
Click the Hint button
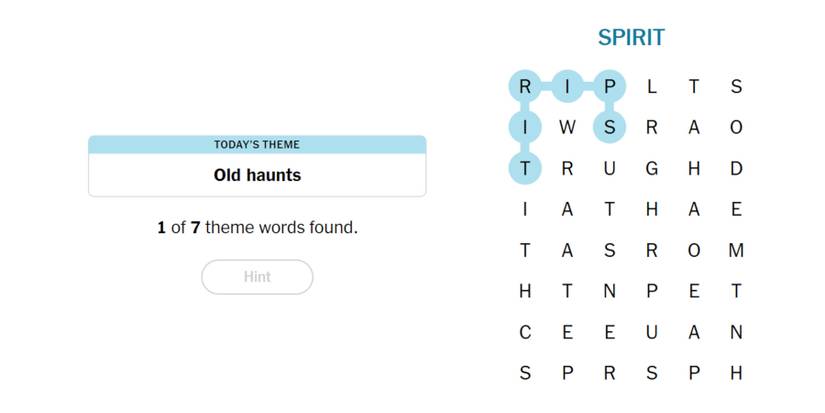(257, 277)
